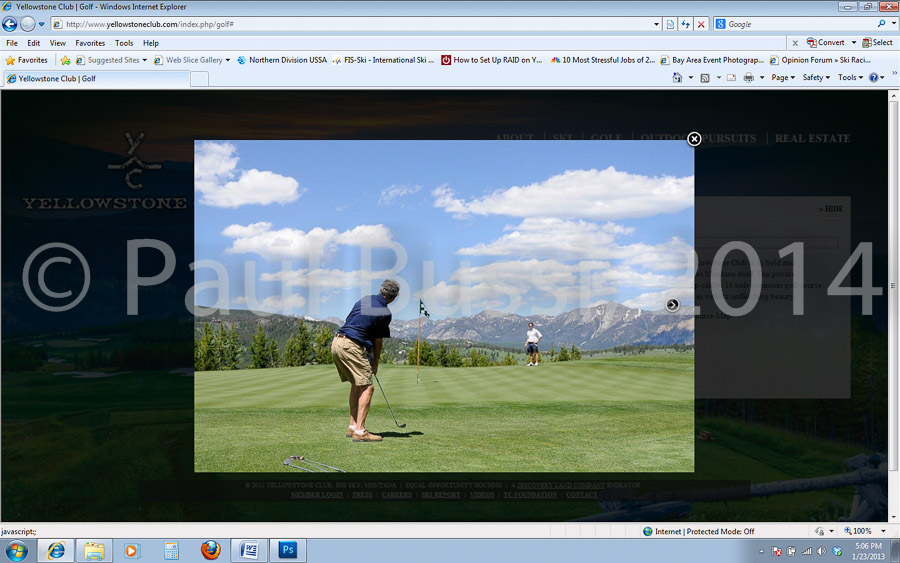The image size is (900, 563).
Task: Open the Safety command bar menu
Action: coord(816,77)
